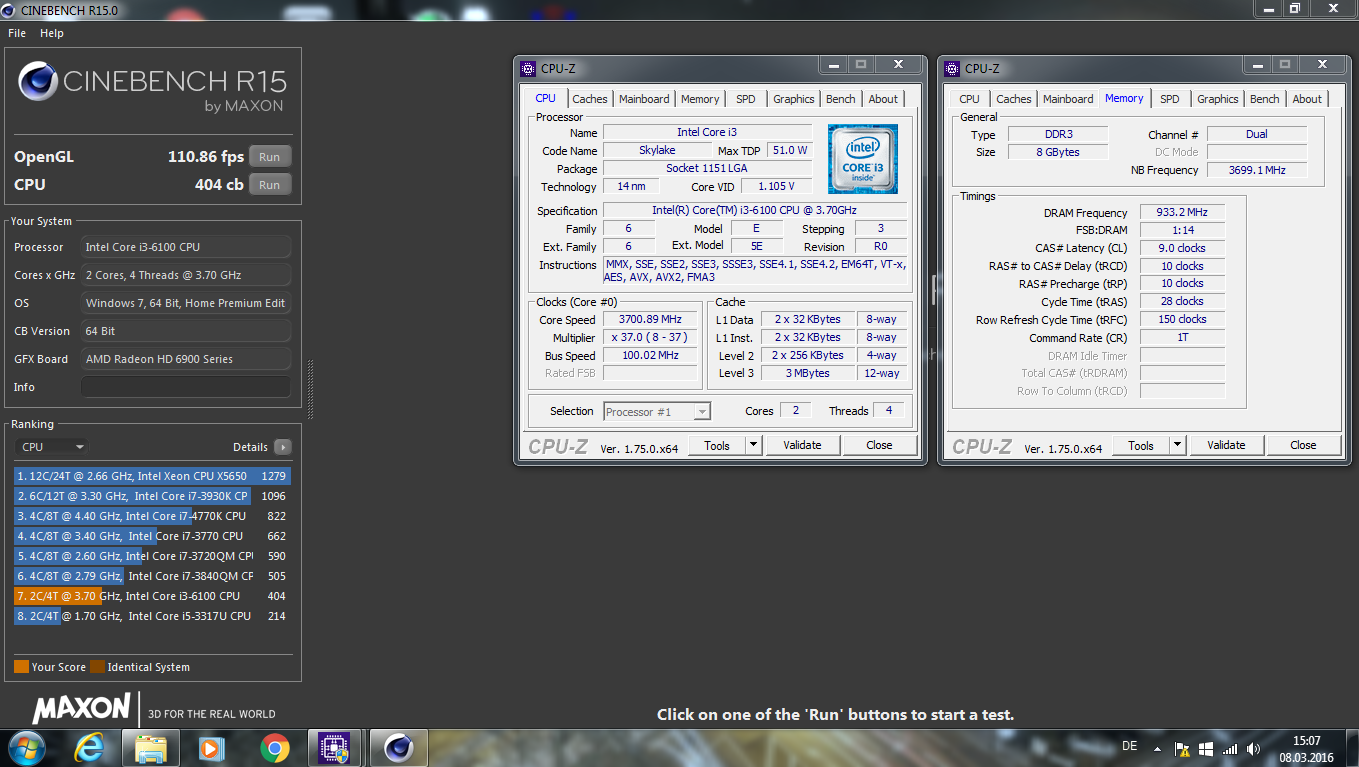Open the Help menu in Cinebench
This screenshot has height=767, width=1359.
click(x=52, y=33)
